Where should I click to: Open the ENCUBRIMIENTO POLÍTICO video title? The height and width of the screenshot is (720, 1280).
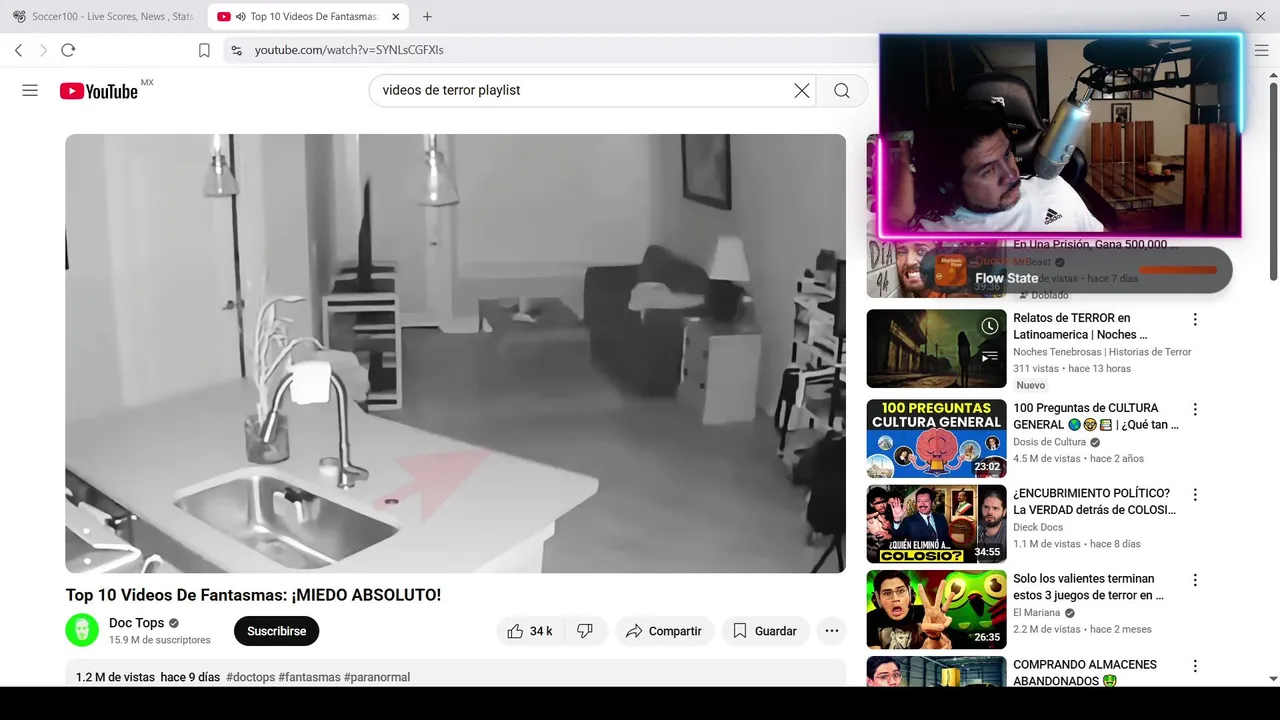click(1094, 501)
